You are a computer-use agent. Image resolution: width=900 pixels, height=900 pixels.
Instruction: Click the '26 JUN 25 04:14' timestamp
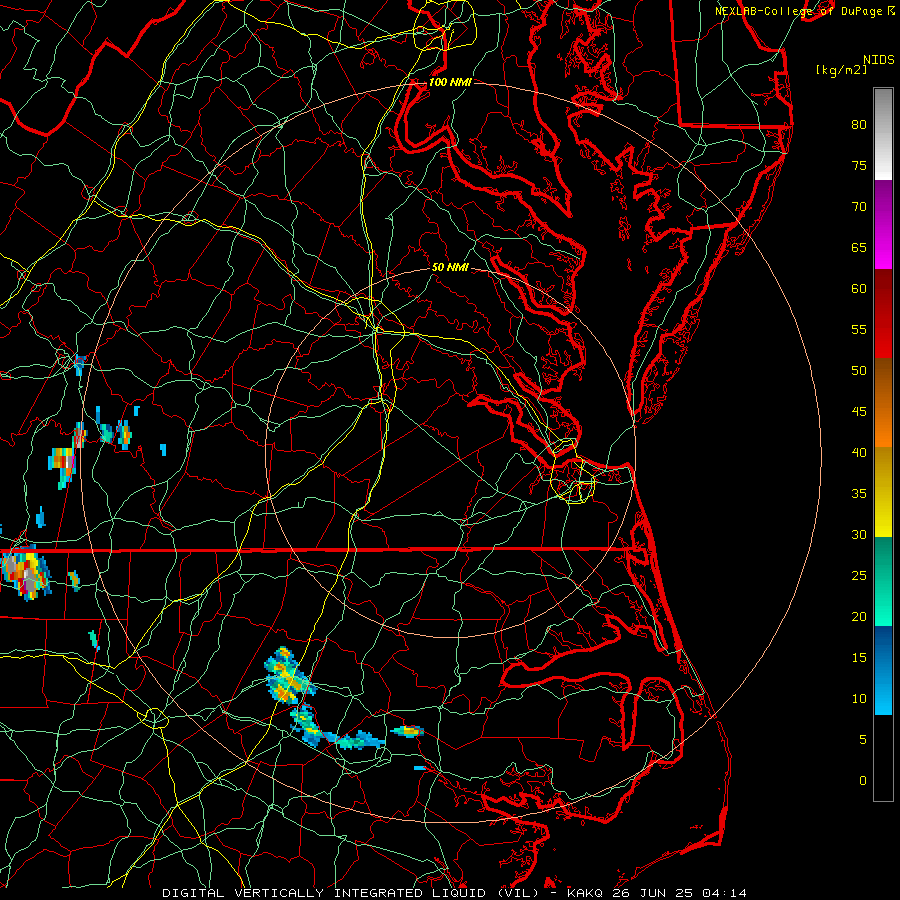coord(680,893)
